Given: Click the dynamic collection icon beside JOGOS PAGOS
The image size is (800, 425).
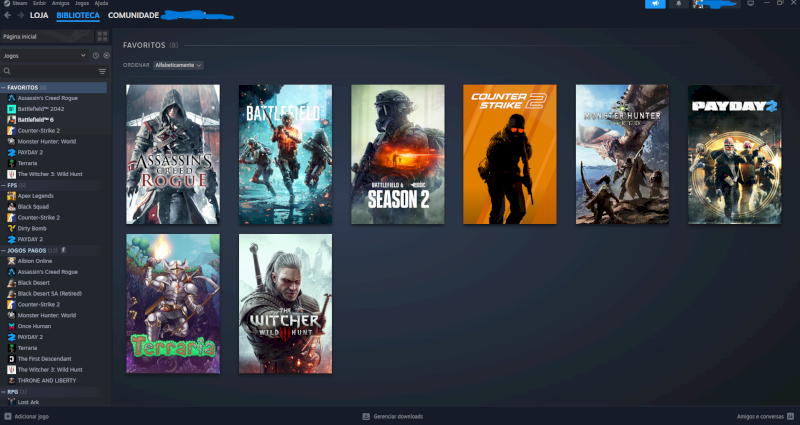Looking at the screenshot, I should pyautogui.click(x=64, y=251).
